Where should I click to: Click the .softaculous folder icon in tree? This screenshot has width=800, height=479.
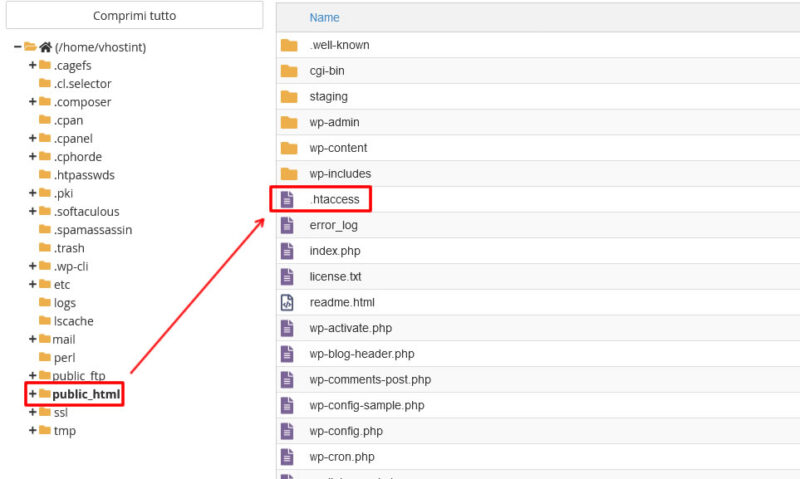pyautogui.click(x=45, y=211)
